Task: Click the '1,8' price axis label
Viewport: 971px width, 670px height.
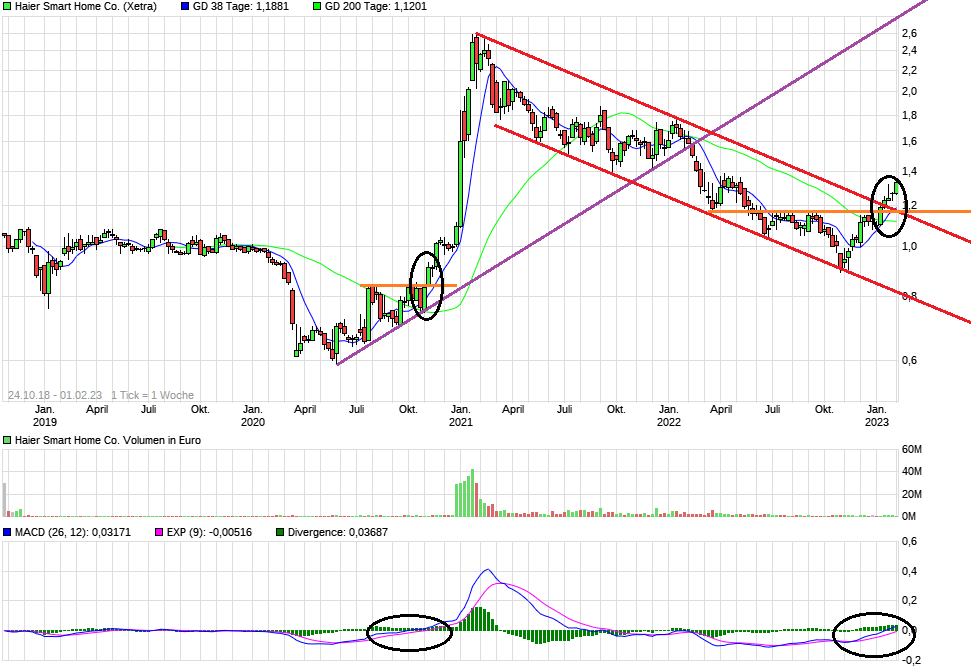Action: click(x=910, y=115)
